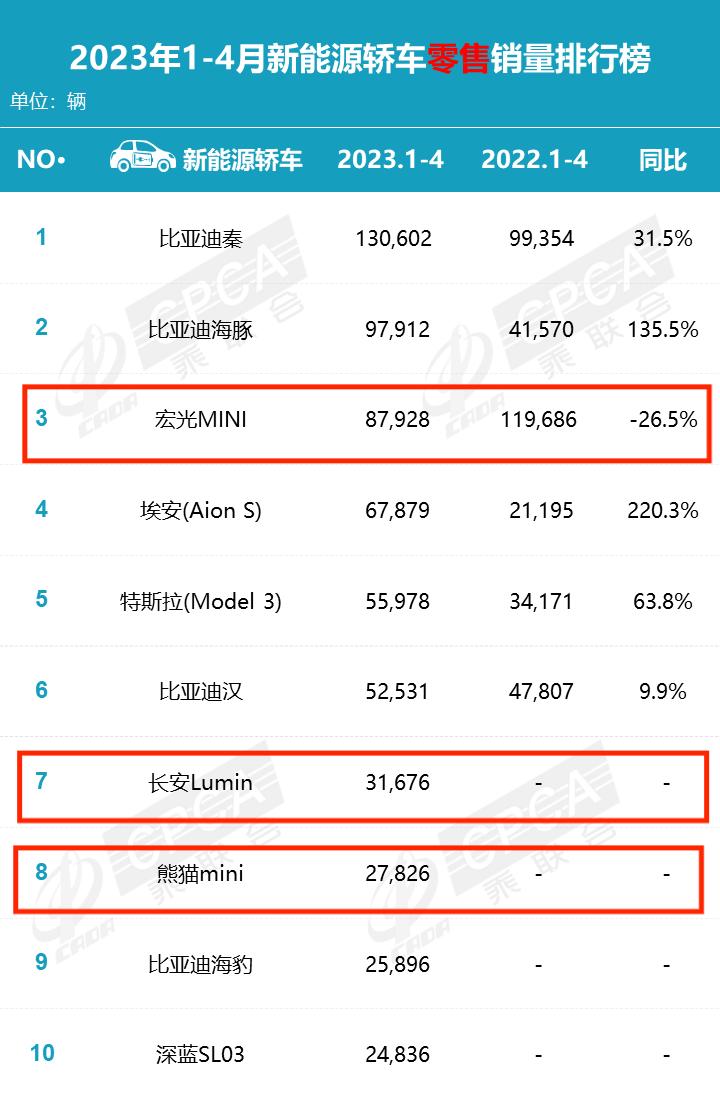Click the chart title 零售 text
720x1096 pixels.
457,59
